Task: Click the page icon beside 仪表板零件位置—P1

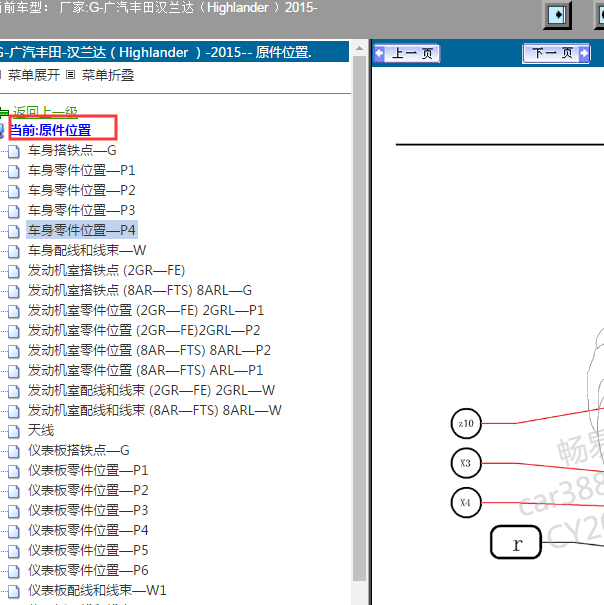Action: [x=14, y=471]
